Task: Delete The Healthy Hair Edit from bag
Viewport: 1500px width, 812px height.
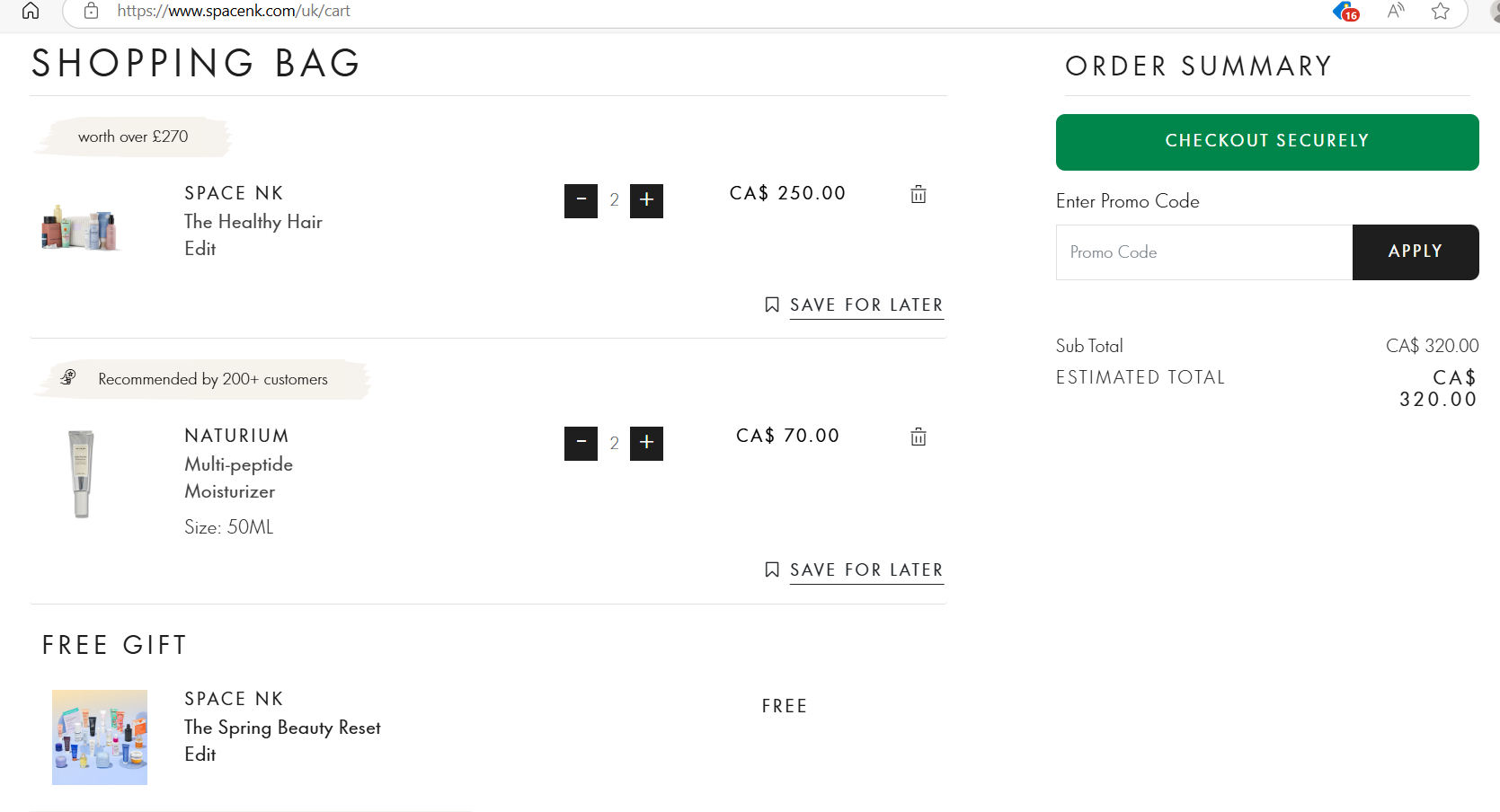Action: [x=918, y=194]
